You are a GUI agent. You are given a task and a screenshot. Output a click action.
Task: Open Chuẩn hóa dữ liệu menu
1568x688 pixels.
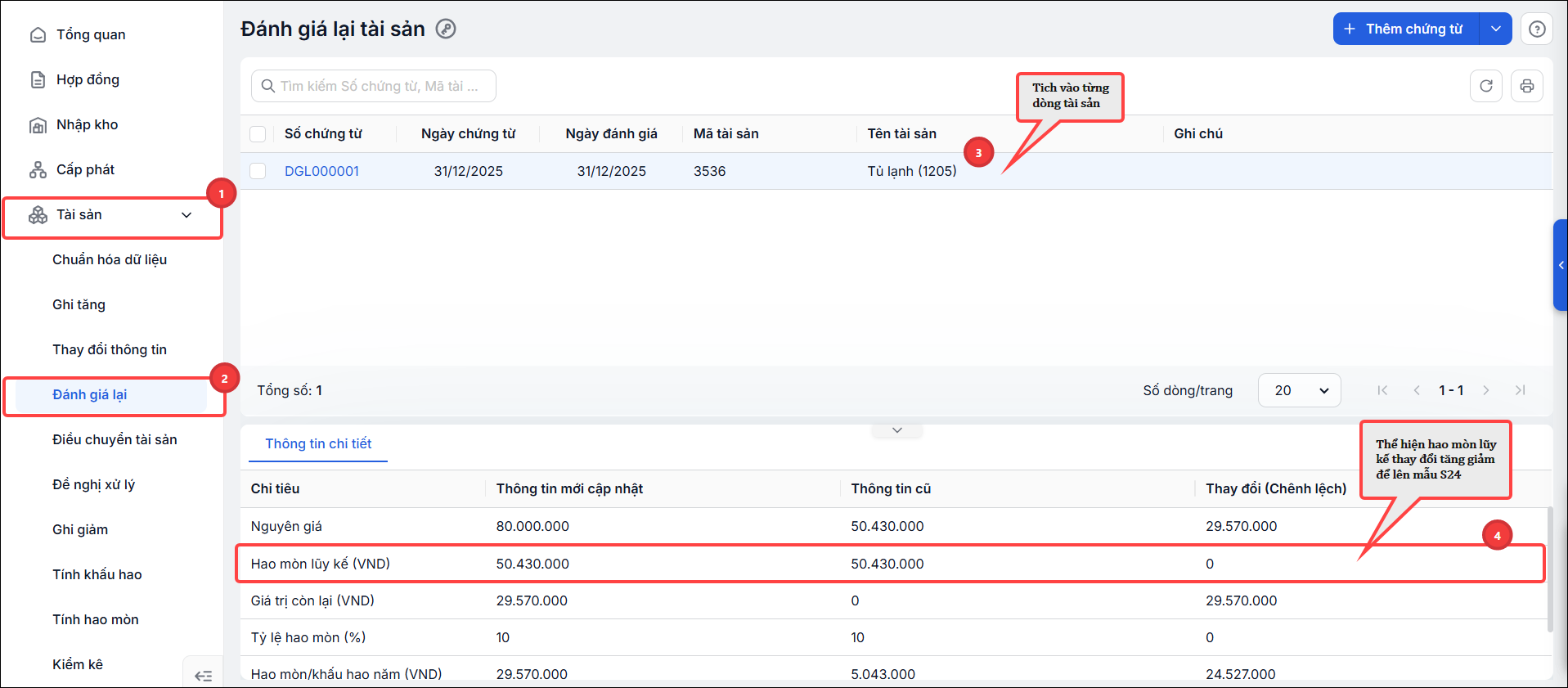coord(110,259)
